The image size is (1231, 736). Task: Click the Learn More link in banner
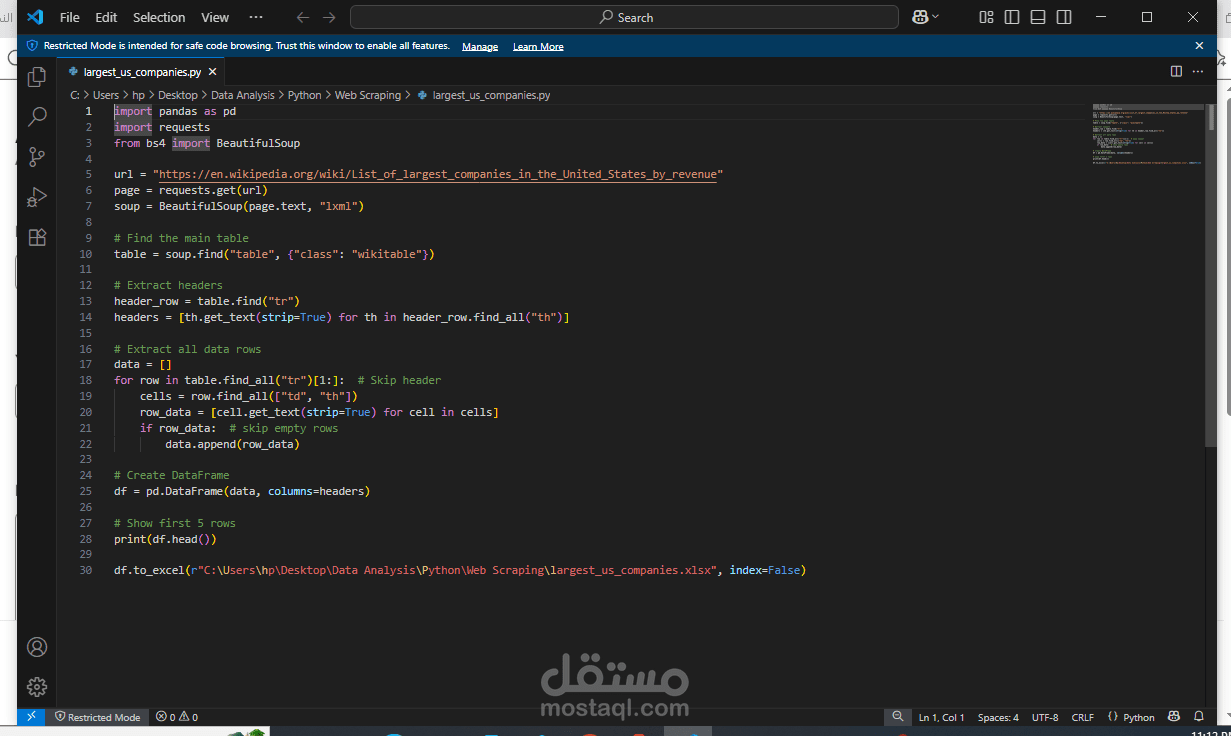538,46
